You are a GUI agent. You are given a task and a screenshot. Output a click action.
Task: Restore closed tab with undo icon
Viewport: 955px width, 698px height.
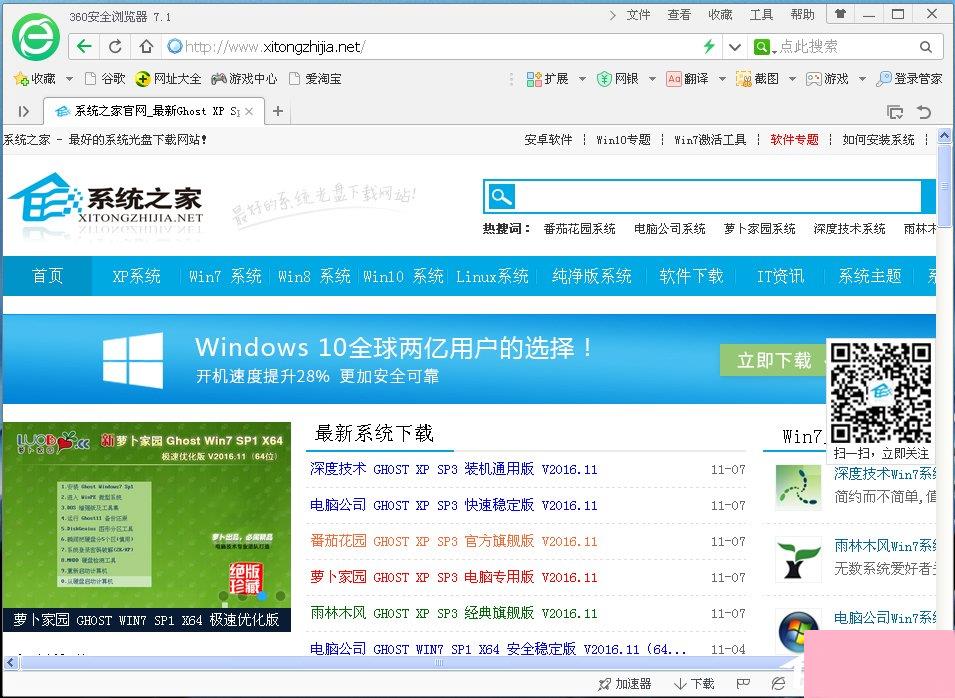coord(924,111)
